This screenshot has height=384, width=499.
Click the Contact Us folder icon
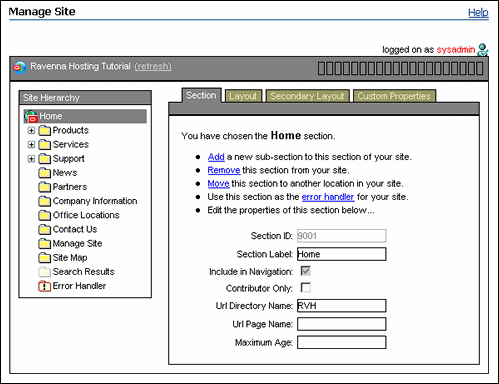(44, 230)
